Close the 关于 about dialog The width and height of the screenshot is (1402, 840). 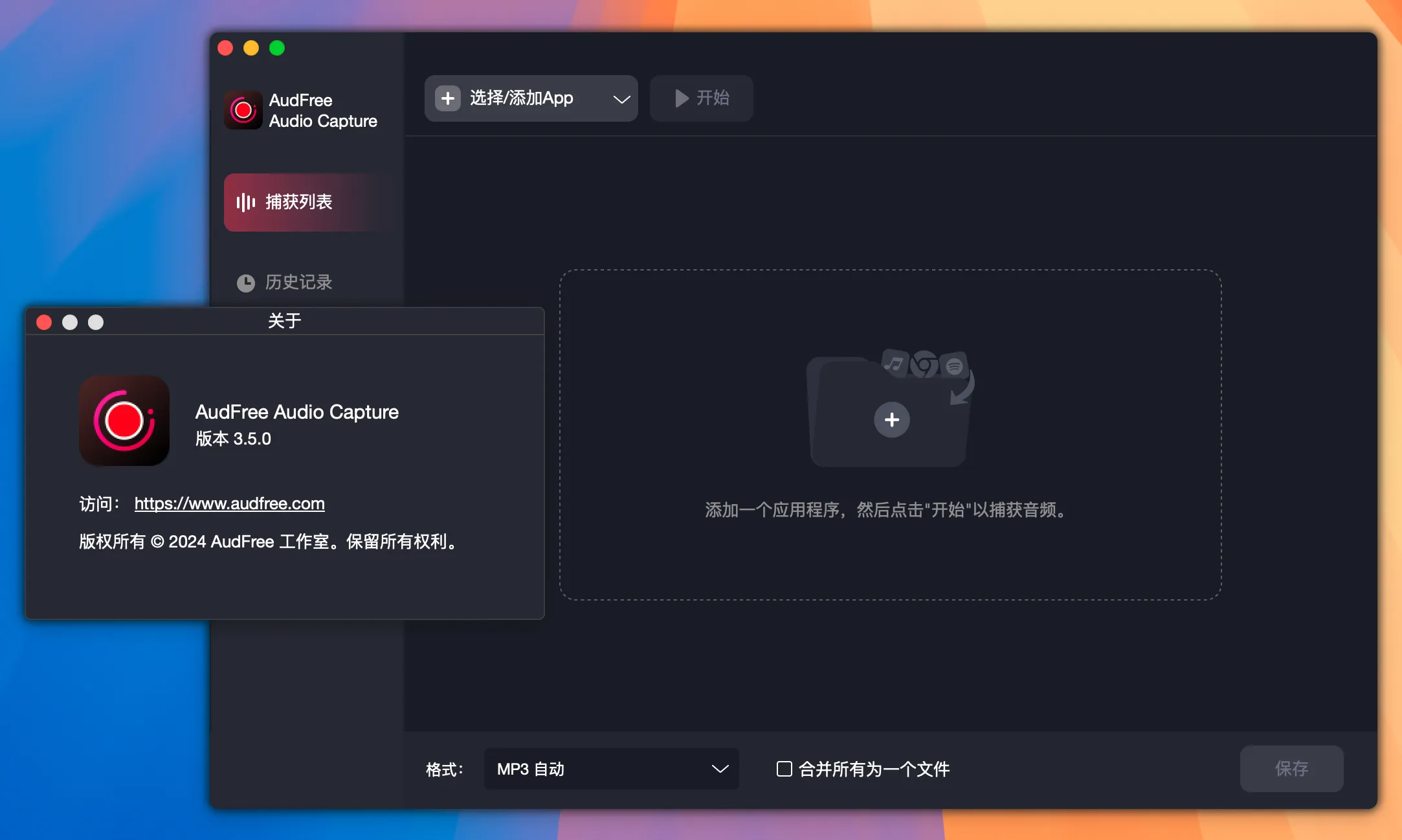click(x=44, y=322)
